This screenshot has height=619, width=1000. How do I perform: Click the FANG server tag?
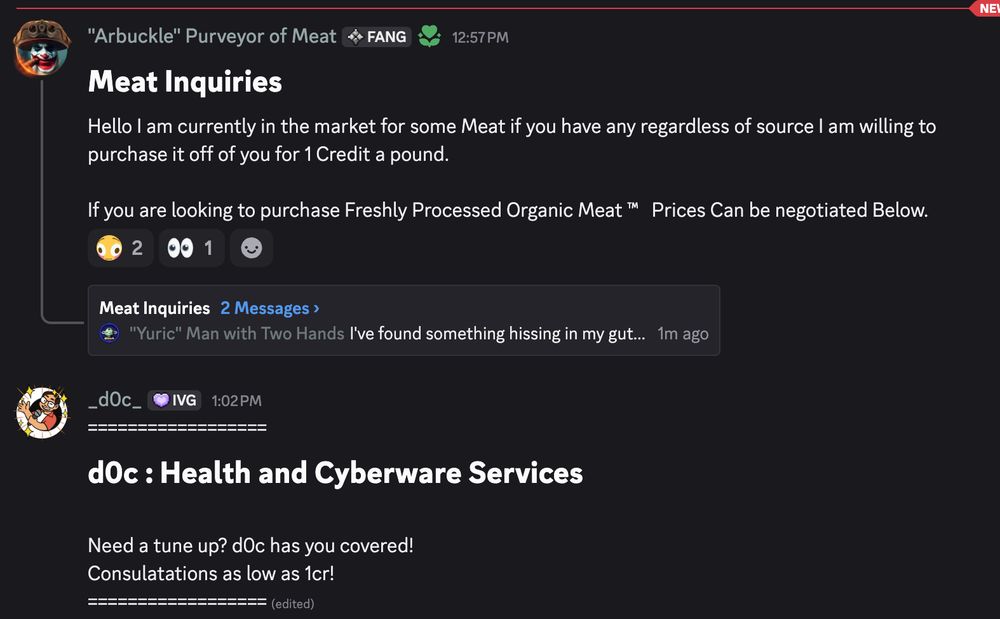point(376,37)
